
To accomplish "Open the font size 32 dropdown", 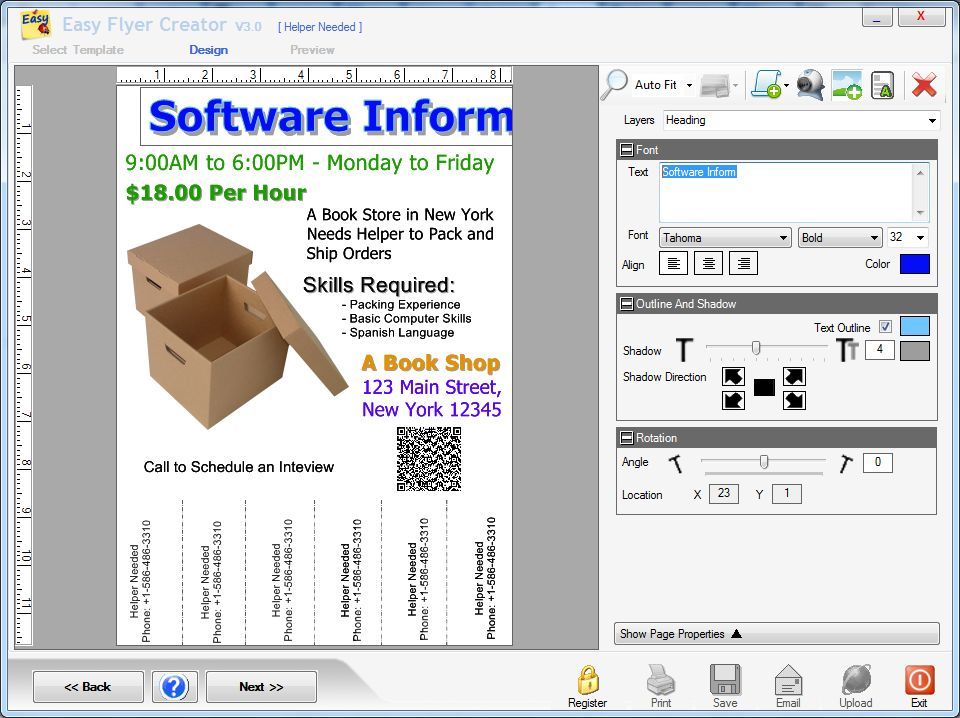I will pos(906,237).
